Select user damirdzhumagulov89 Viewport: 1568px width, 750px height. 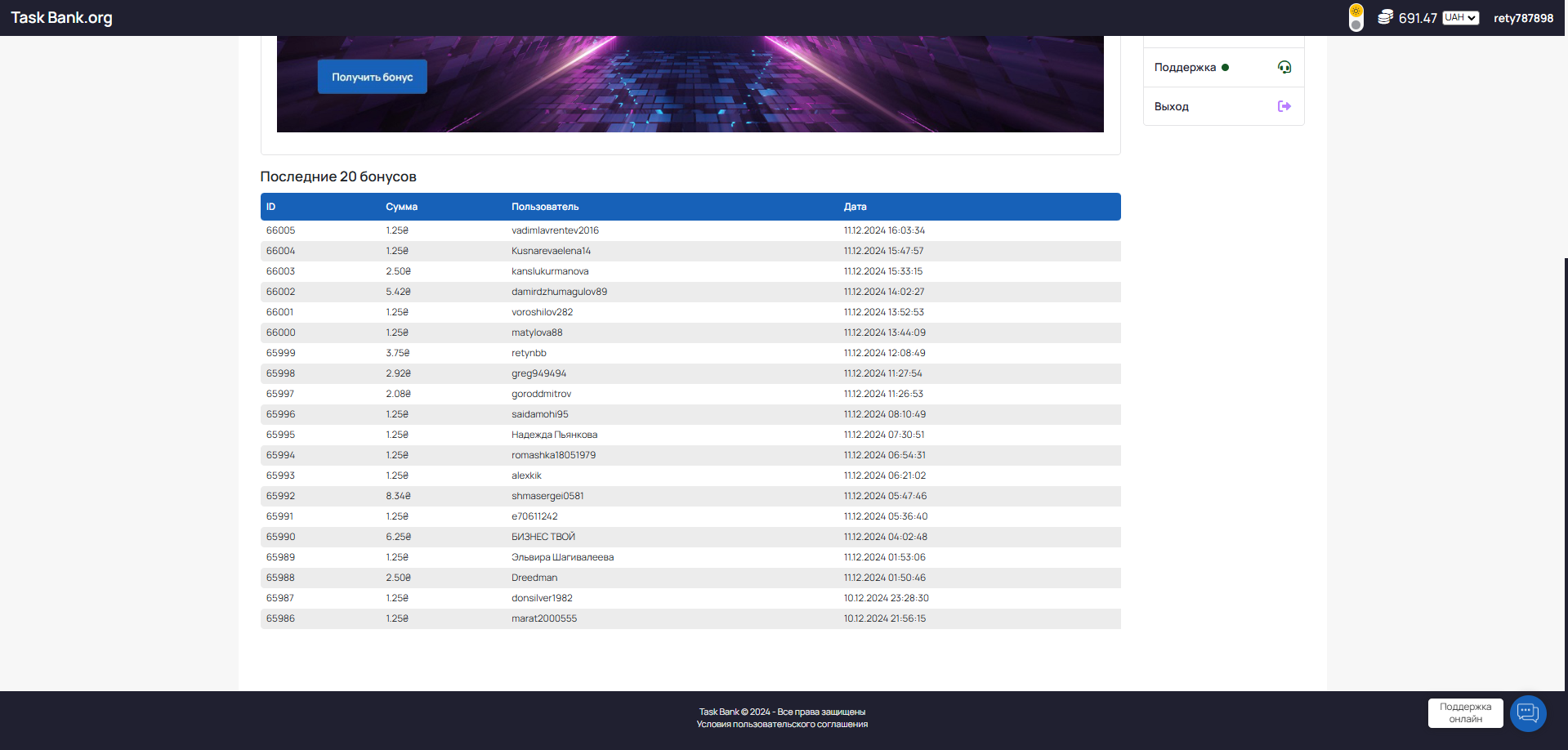pos(559,292)
